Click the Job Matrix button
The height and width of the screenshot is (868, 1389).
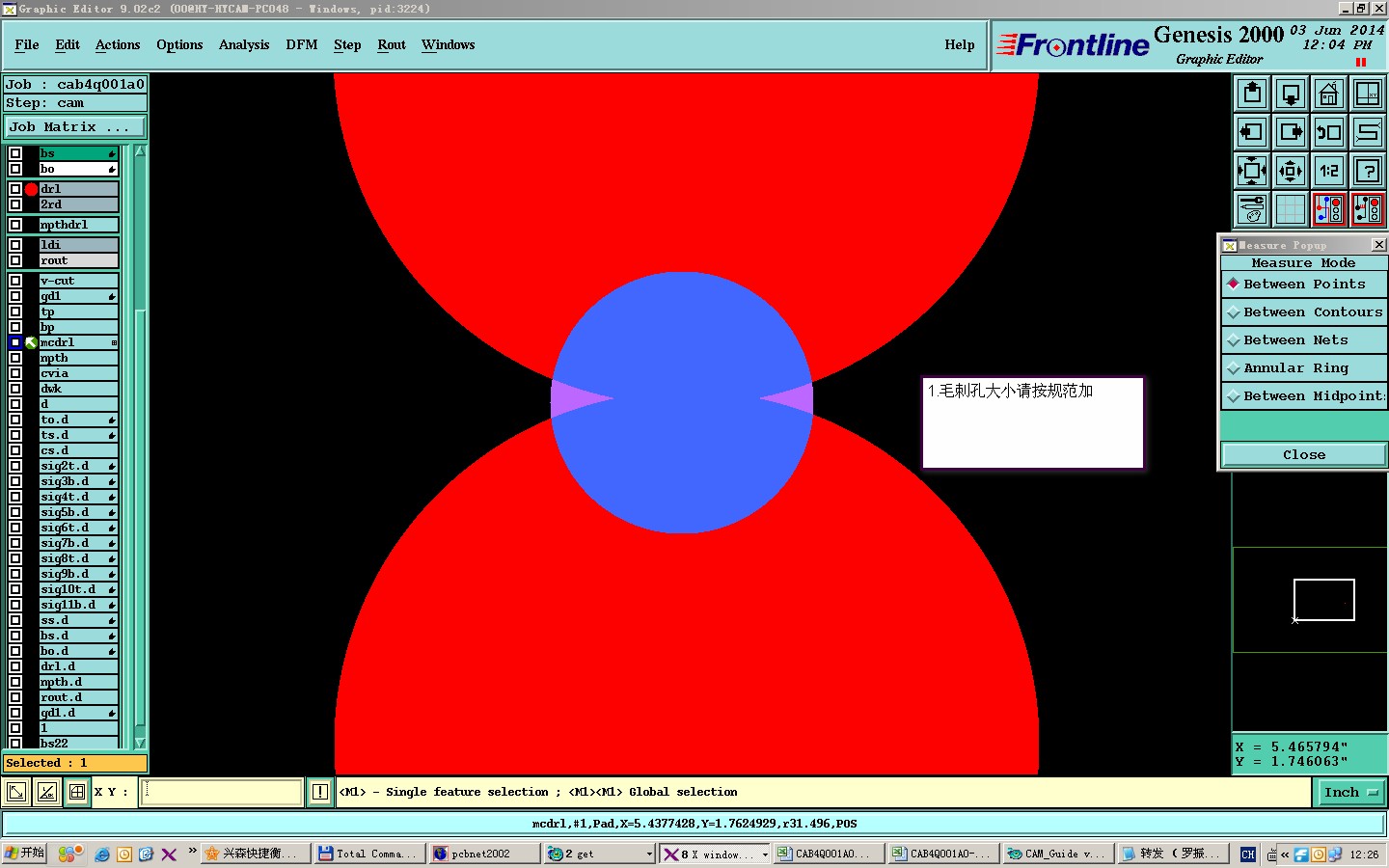coord(75,127)
